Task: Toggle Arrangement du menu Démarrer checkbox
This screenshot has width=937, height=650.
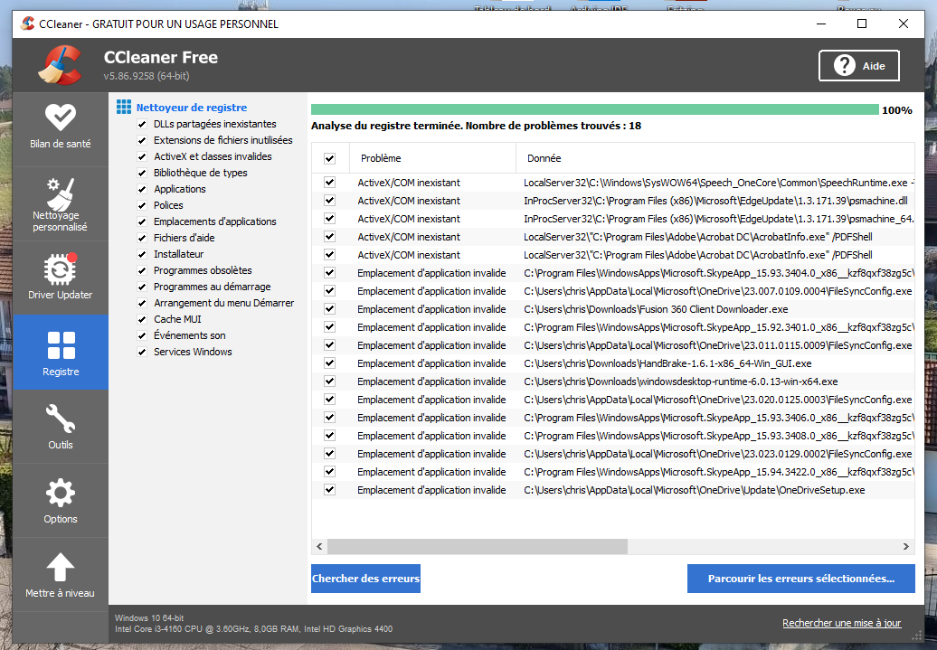Action: coord(142,303)
